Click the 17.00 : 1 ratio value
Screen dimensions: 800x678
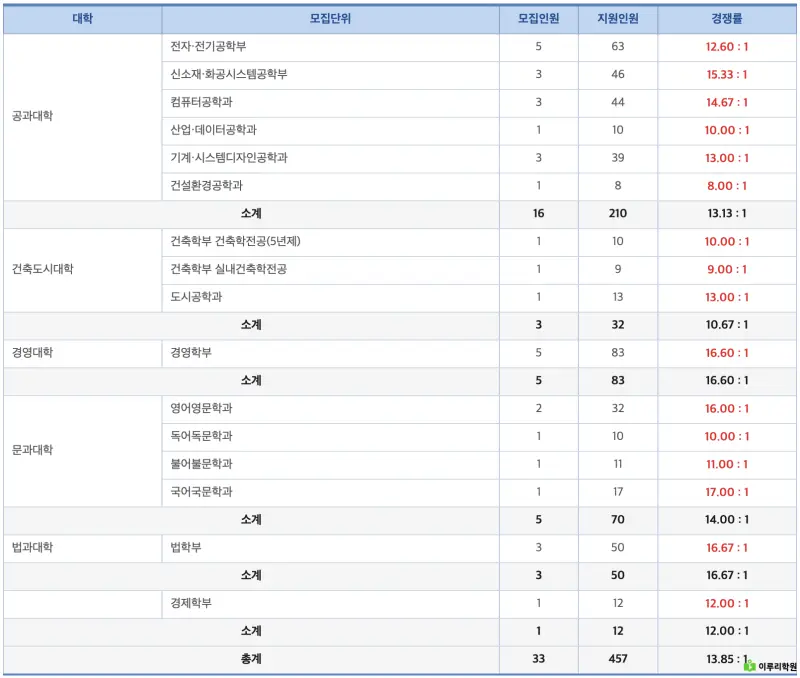(727, 492)
